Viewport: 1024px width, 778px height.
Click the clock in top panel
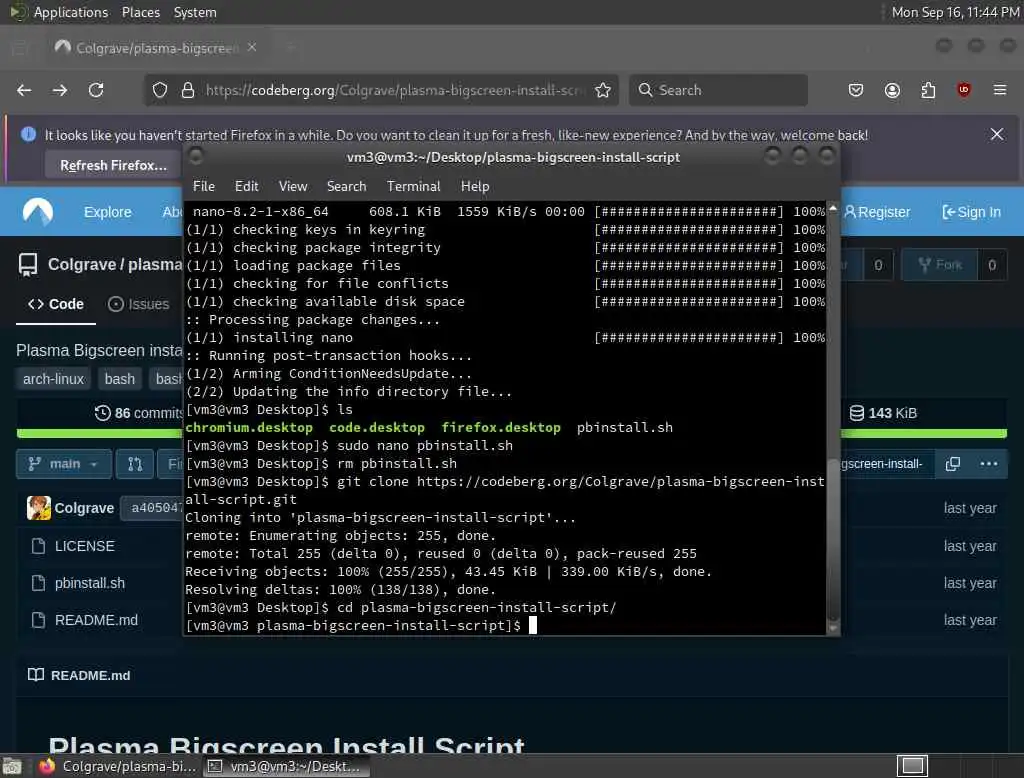coord(955,12)
